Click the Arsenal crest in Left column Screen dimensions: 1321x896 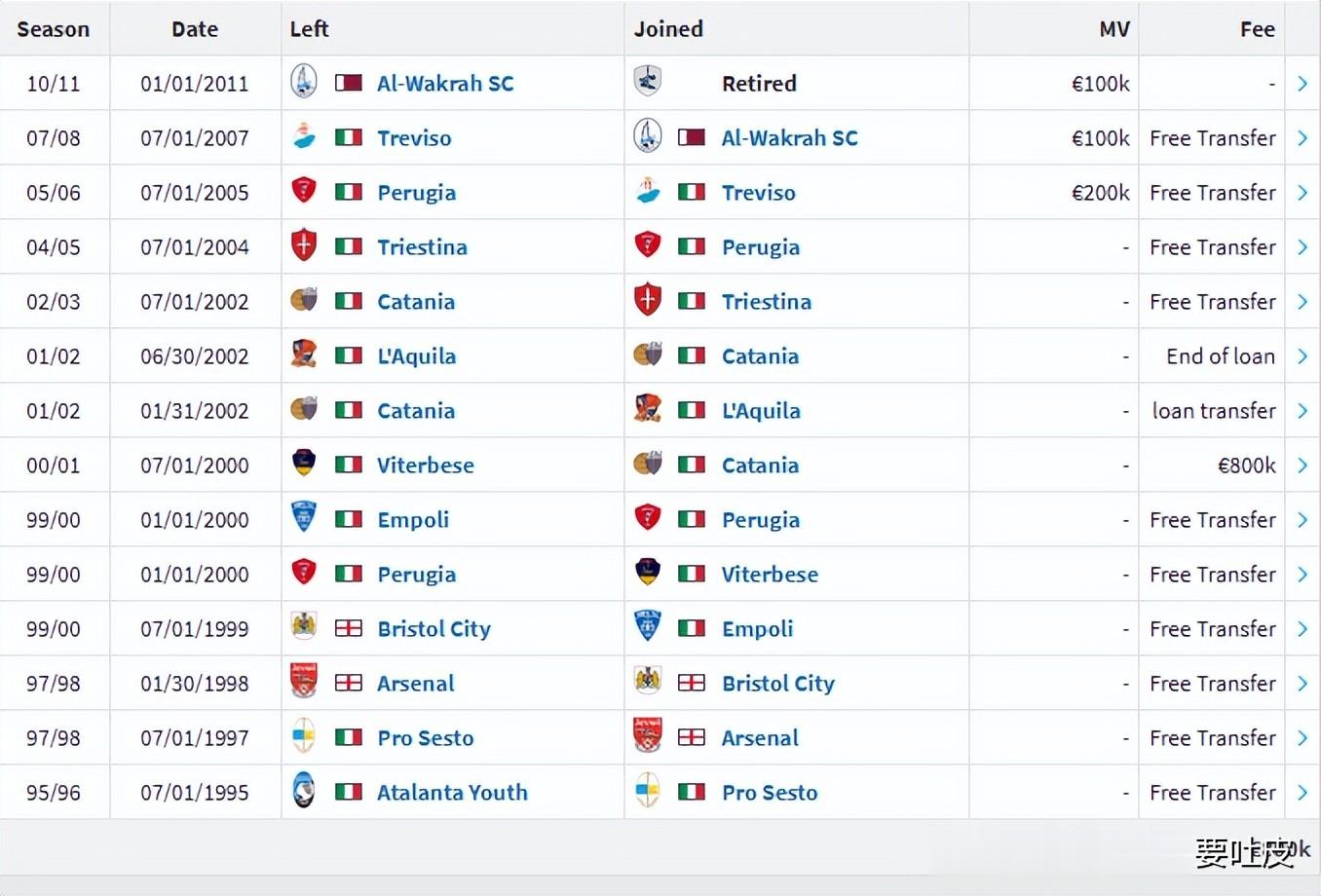pyautogui.click(x=304, y=683)
